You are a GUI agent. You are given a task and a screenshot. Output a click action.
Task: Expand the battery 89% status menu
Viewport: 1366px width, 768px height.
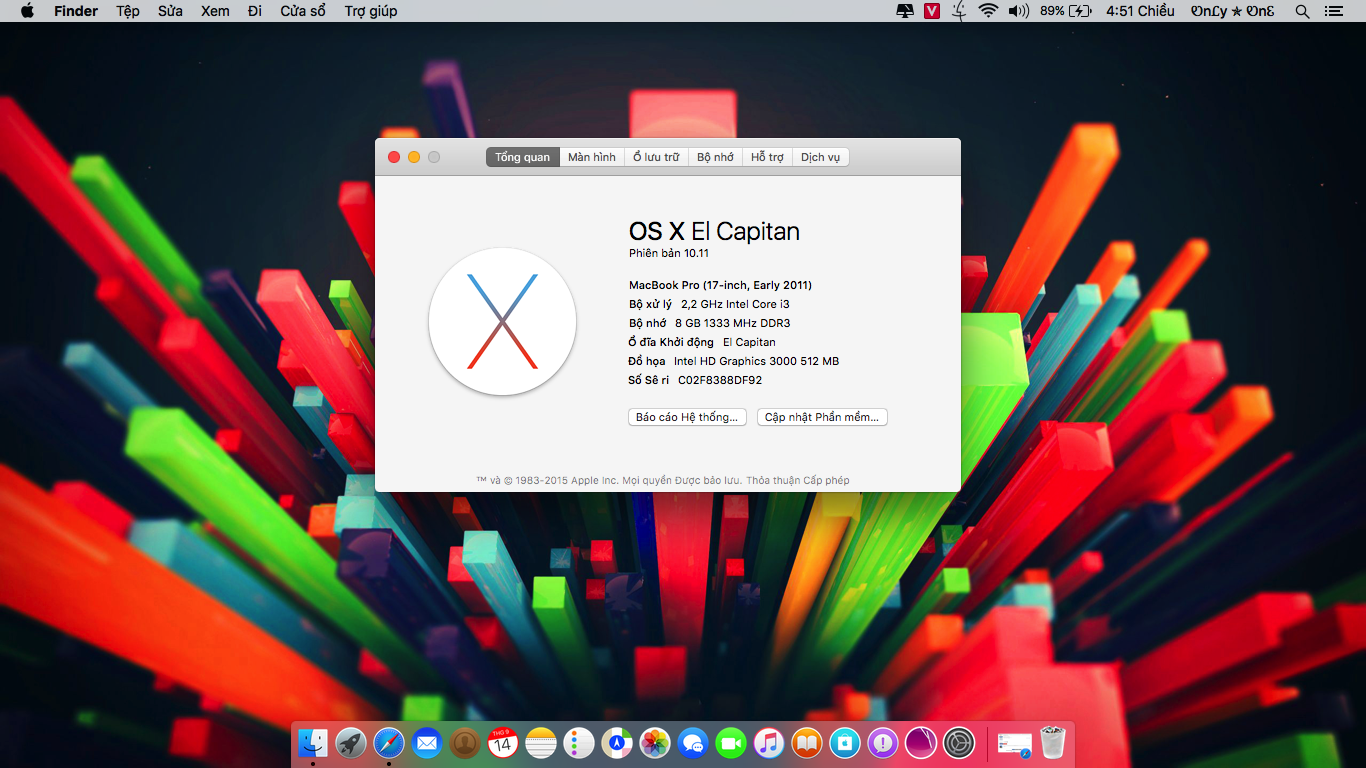click(1065, 11)
